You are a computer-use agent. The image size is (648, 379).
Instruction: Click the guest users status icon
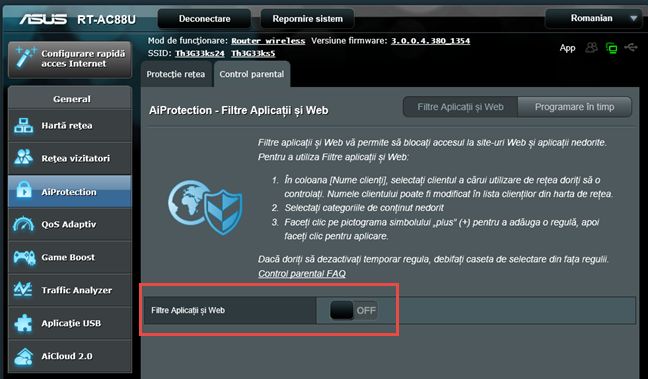click(x=591, y=48)
